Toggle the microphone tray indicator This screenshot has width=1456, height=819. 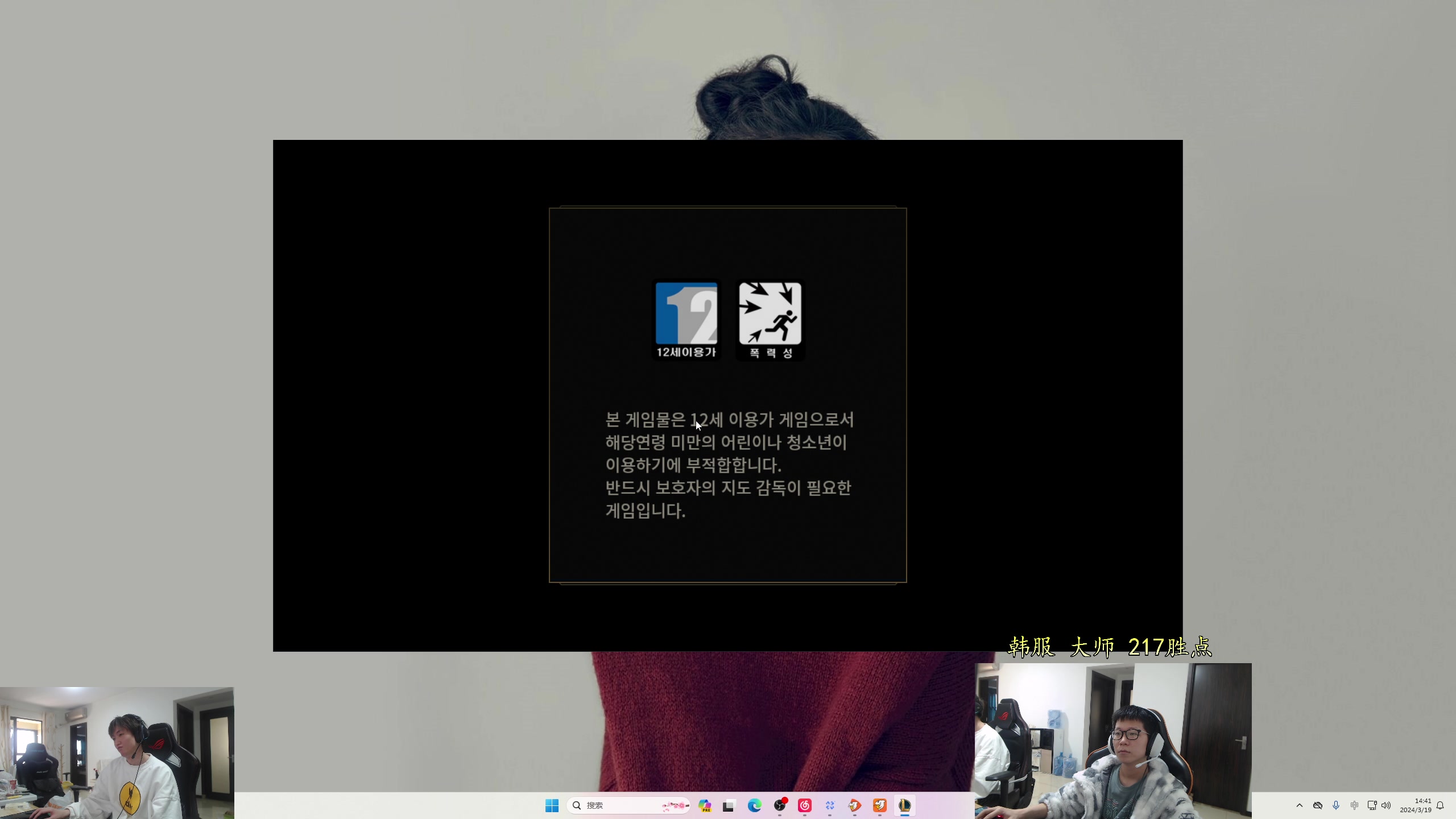point(1336,805)
